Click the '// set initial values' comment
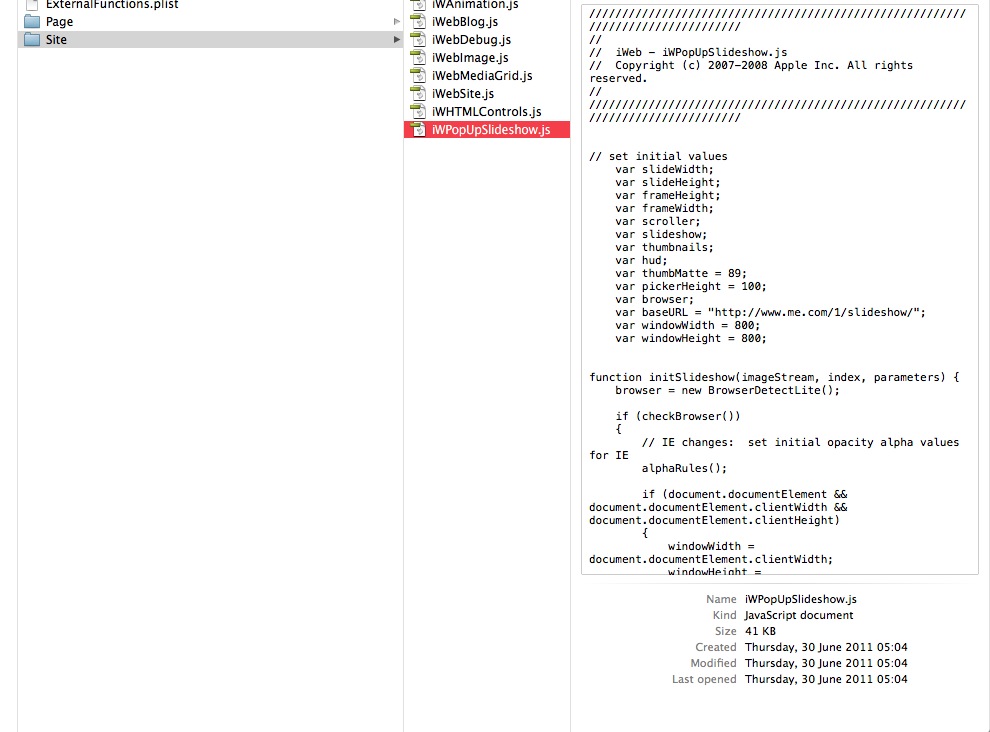 (658, 156)
